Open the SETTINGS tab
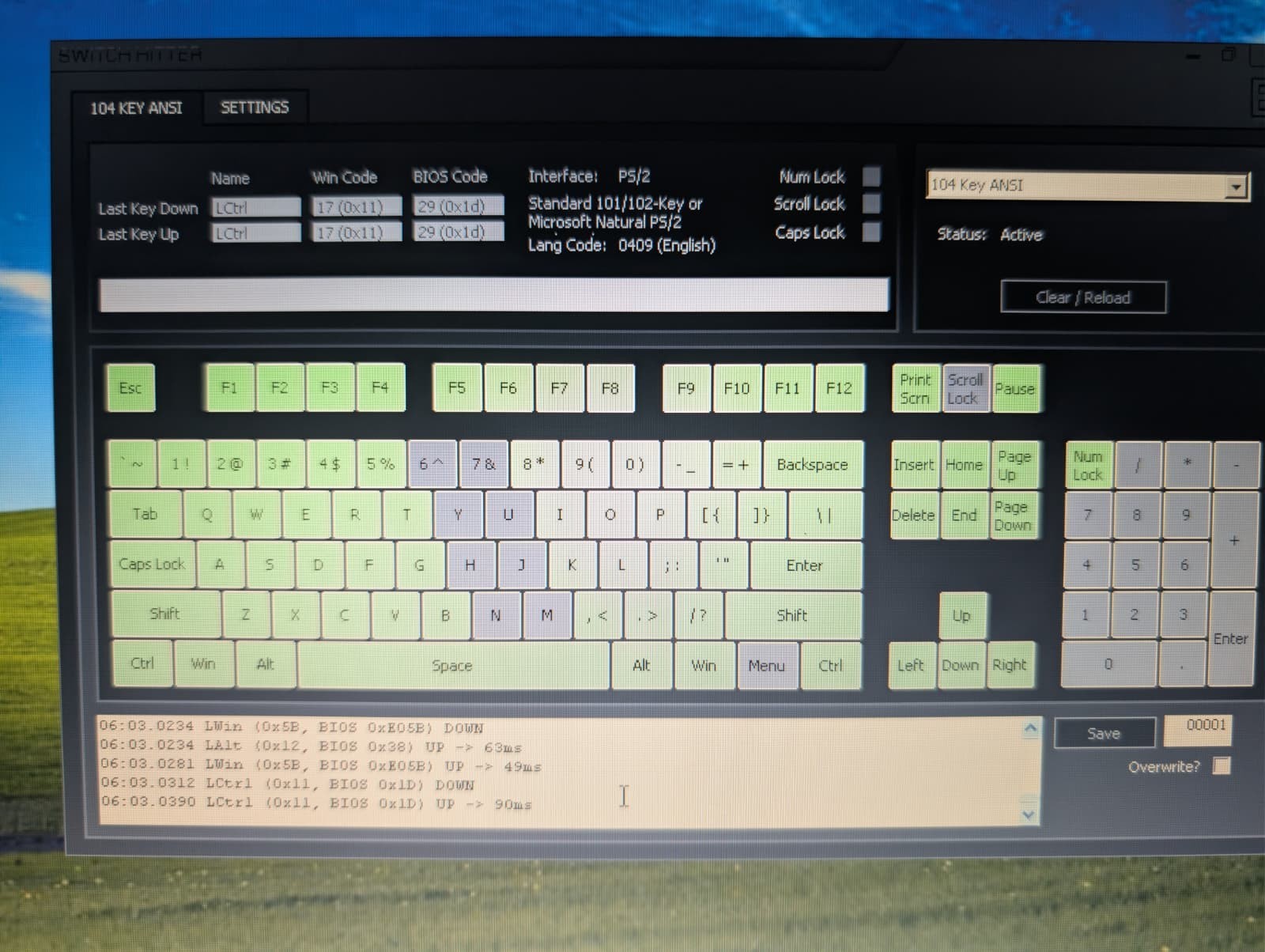1265x952 pixels. [255, 108]
